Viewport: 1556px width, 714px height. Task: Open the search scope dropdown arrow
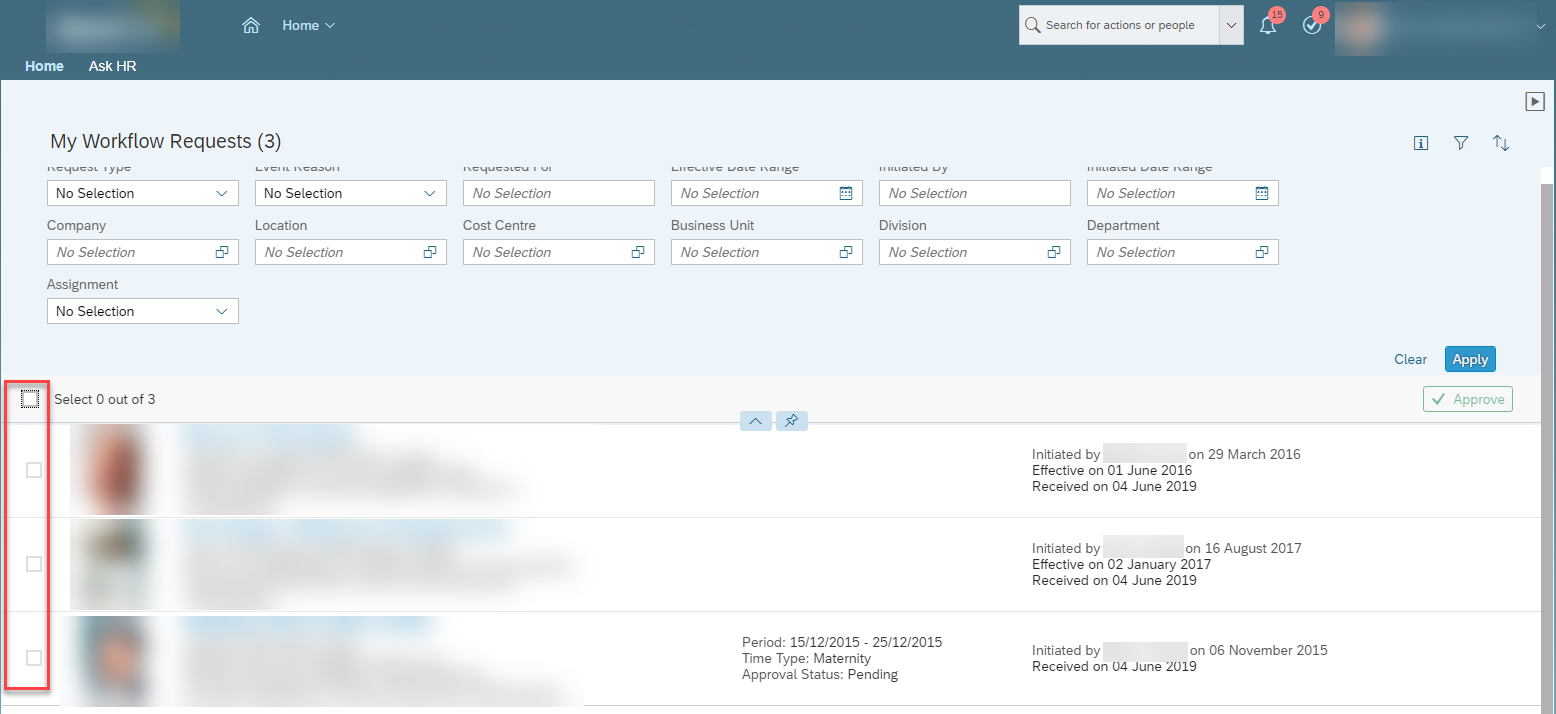pos(1231,25)
